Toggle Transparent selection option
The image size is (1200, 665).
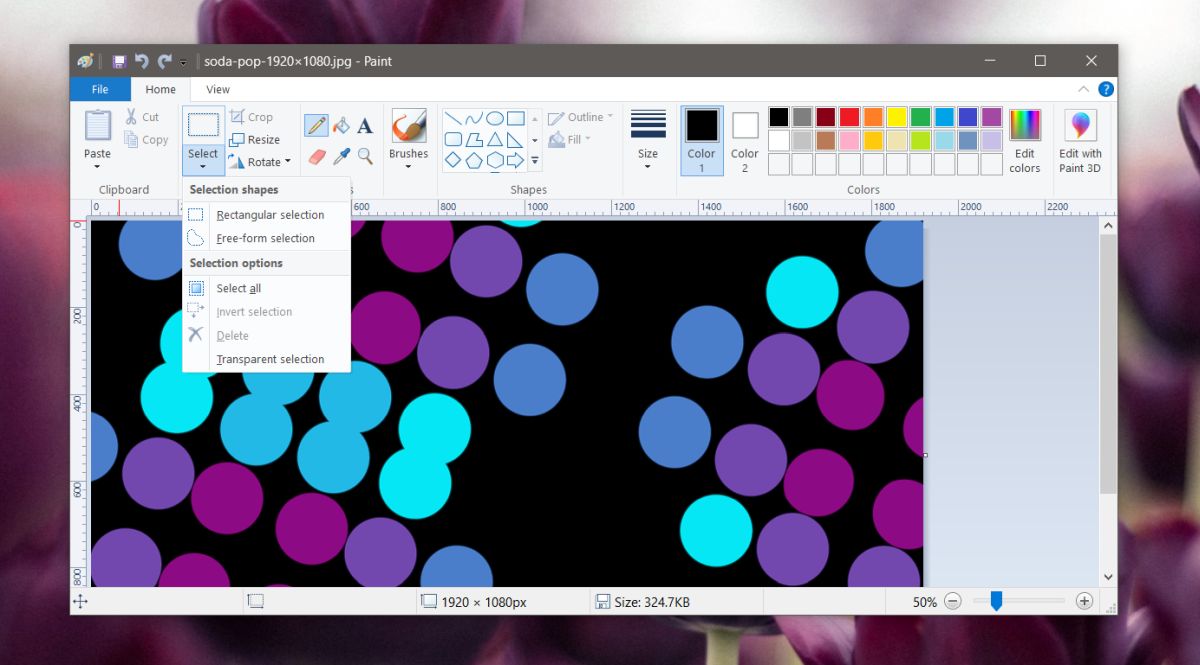[x=270, y=359]
